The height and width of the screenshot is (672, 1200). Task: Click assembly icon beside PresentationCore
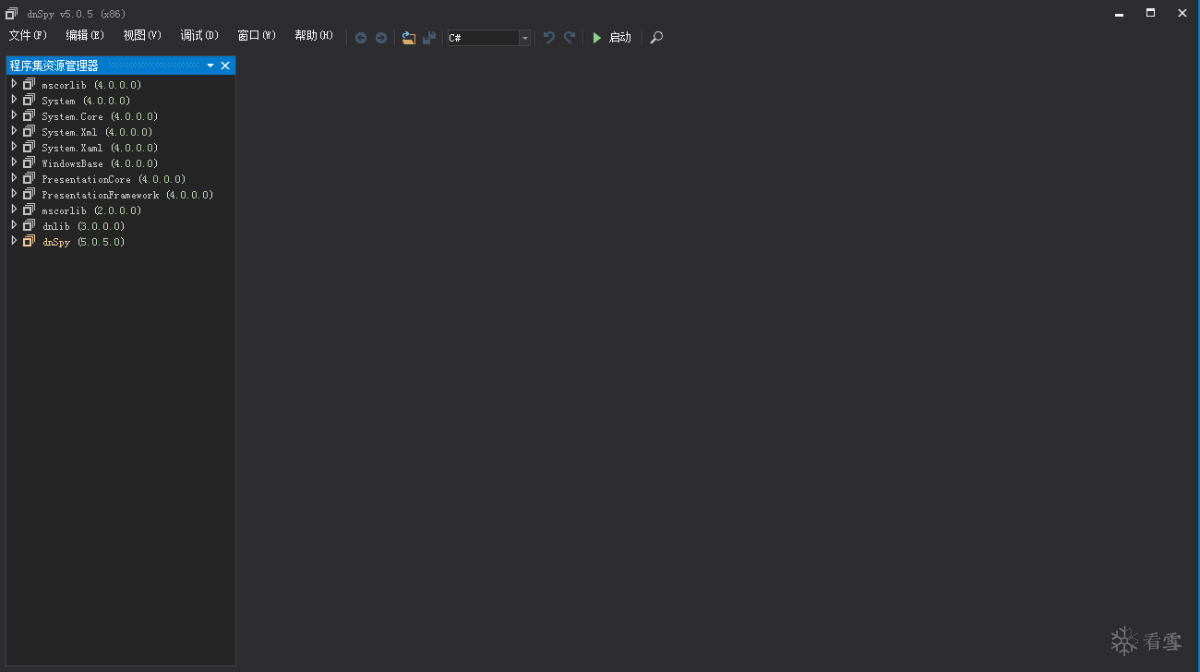point(29,178)
